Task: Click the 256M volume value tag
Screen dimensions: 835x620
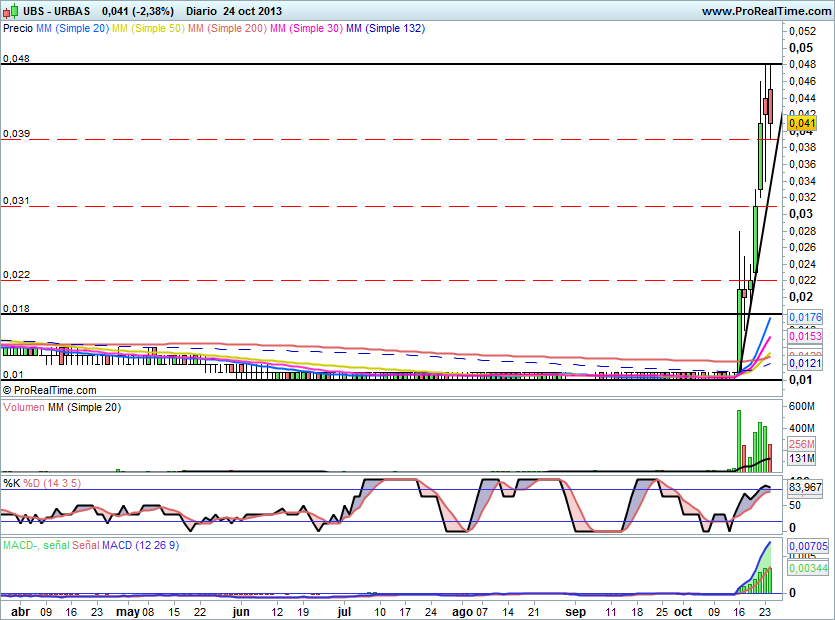Action: click(x=803, y=444)
